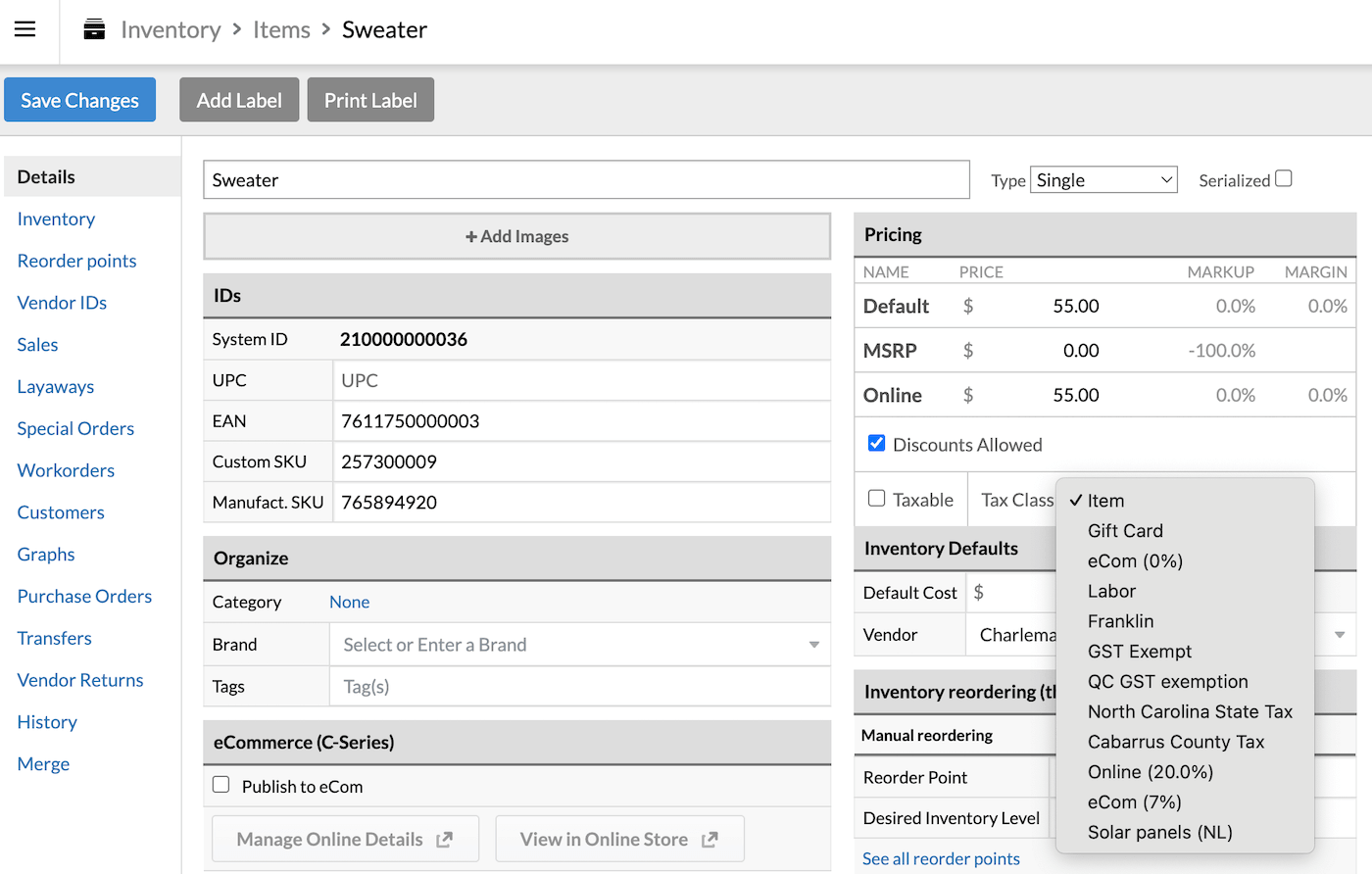Open Vendor IDs sidebar section
The height and width of the screenshot is (874, 1372).
click(x=62, y=304)
